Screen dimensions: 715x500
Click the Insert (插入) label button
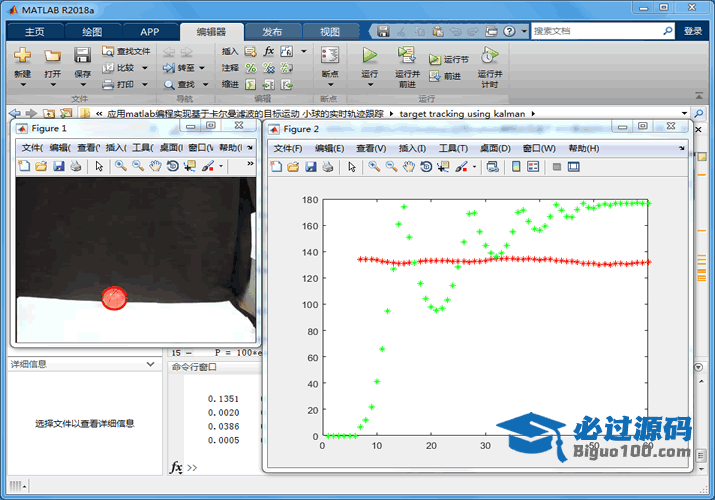230,51
